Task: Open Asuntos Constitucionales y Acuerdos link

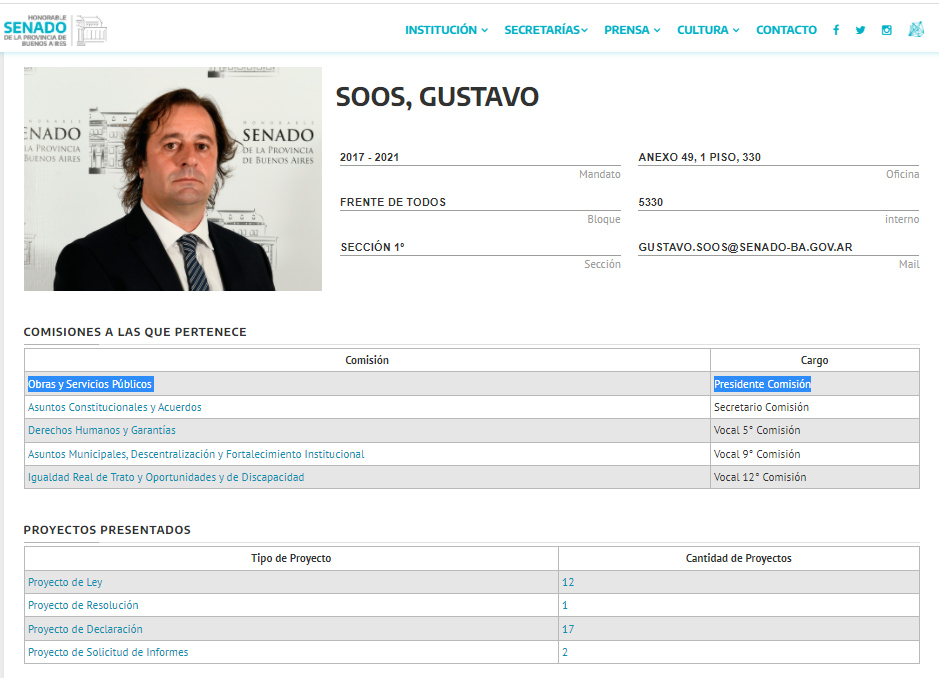Action: (x=115, y=408)
